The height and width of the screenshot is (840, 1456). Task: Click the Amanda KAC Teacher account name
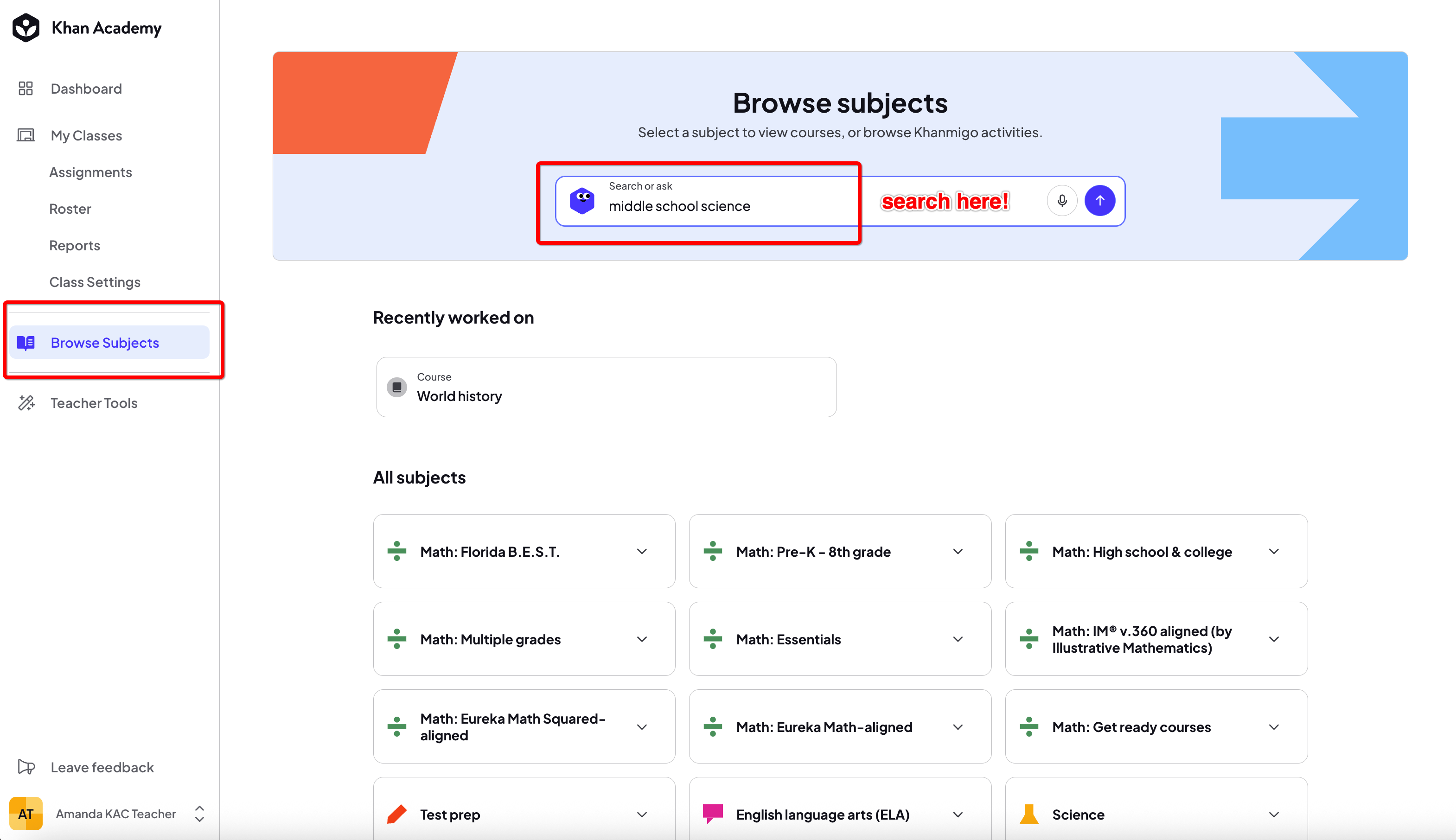[116, 814]
